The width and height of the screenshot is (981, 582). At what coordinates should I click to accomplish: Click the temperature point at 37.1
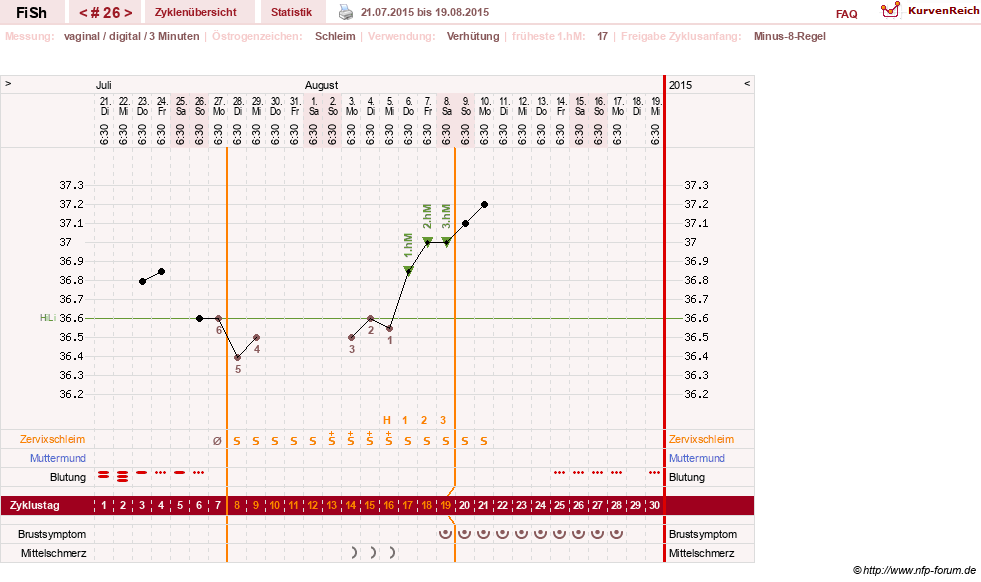(465, 223)
